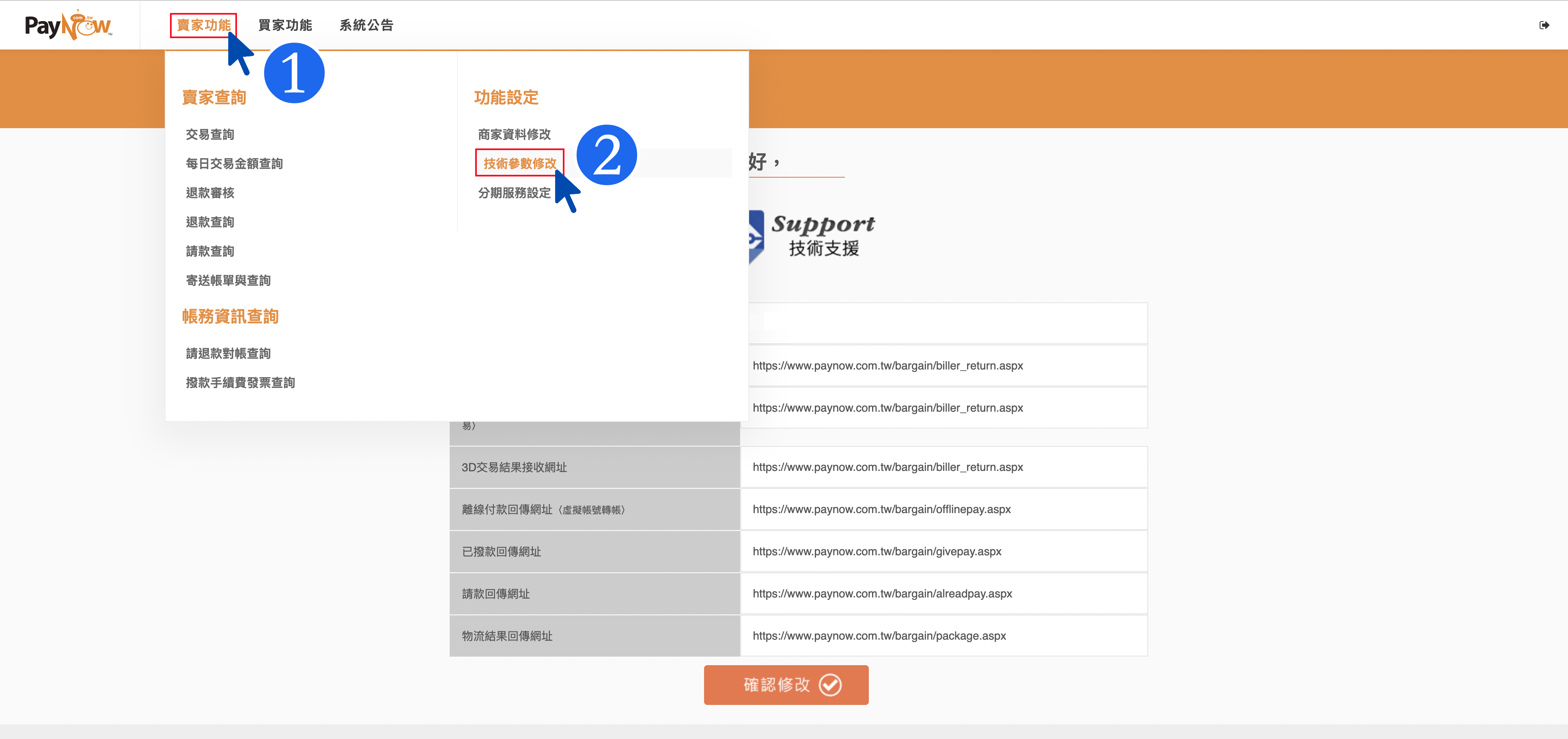
Task: Open the 買家功能 menu
Action: coord(285,25)
